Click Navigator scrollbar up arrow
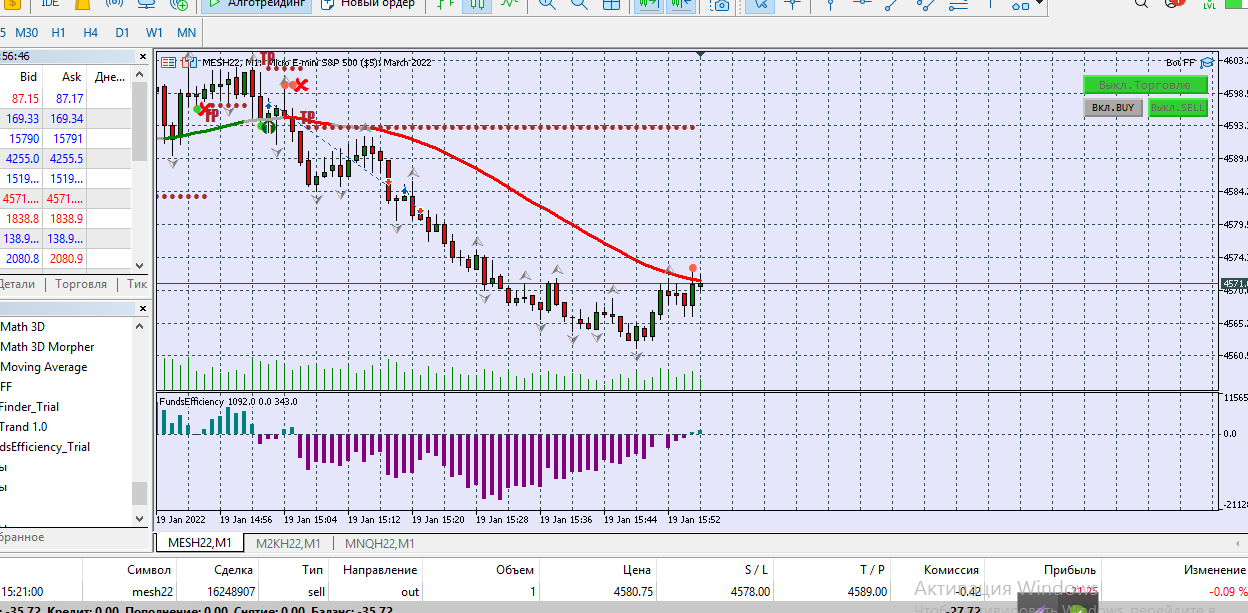 click(x=140, y=326)
